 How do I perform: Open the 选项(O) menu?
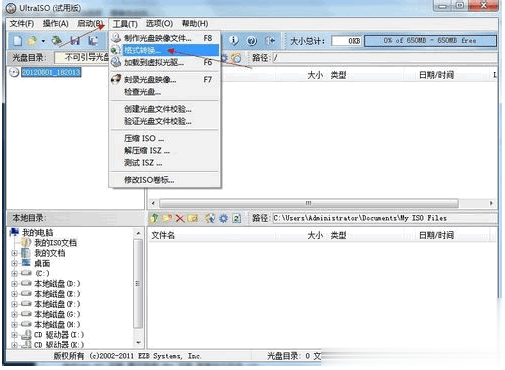point(159,24)
